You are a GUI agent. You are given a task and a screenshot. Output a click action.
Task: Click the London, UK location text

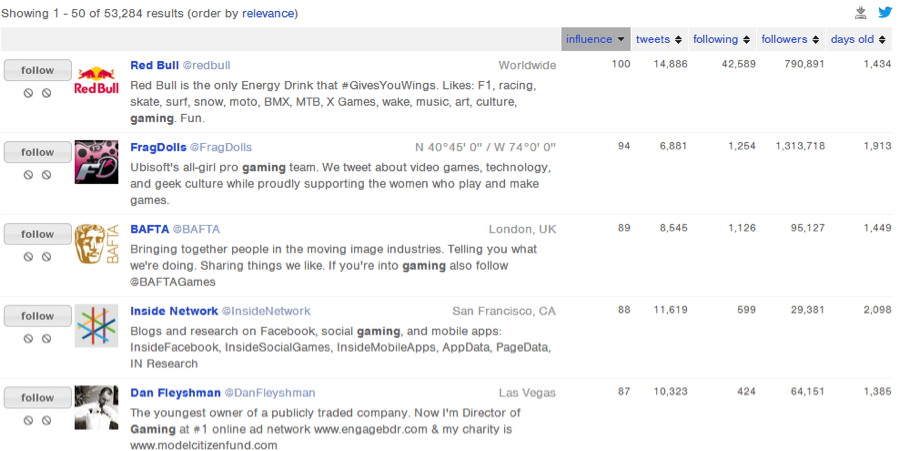pyautogui.click(x=522, y=230)
